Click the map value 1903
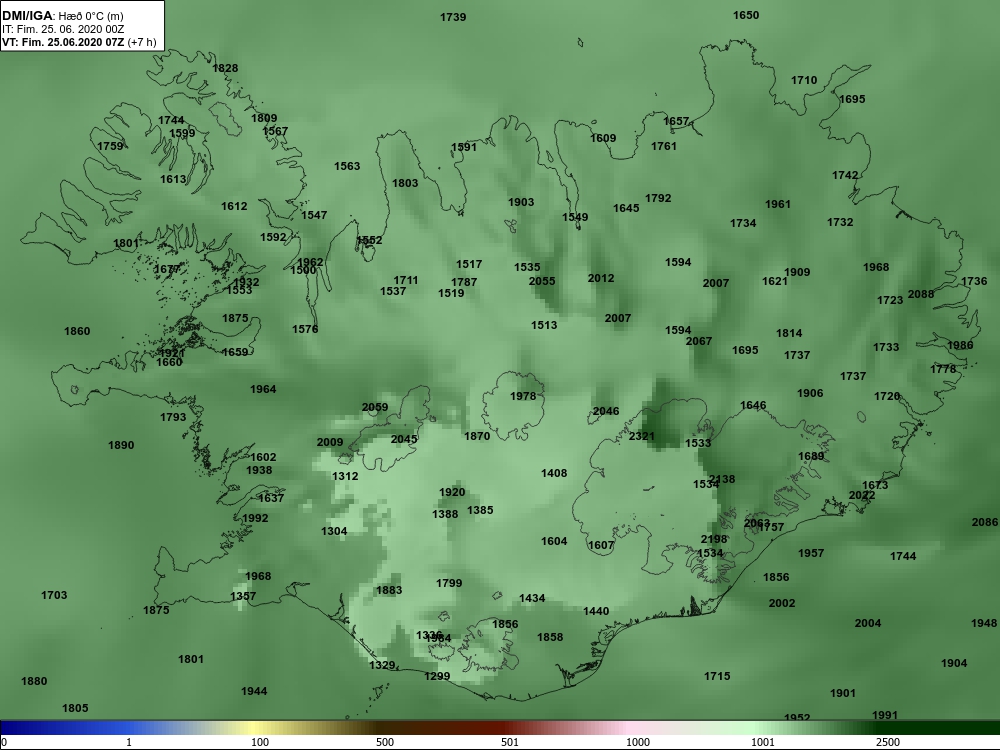Image resolution: width=1000 pixels, height=750 pixels. point(521,202)
